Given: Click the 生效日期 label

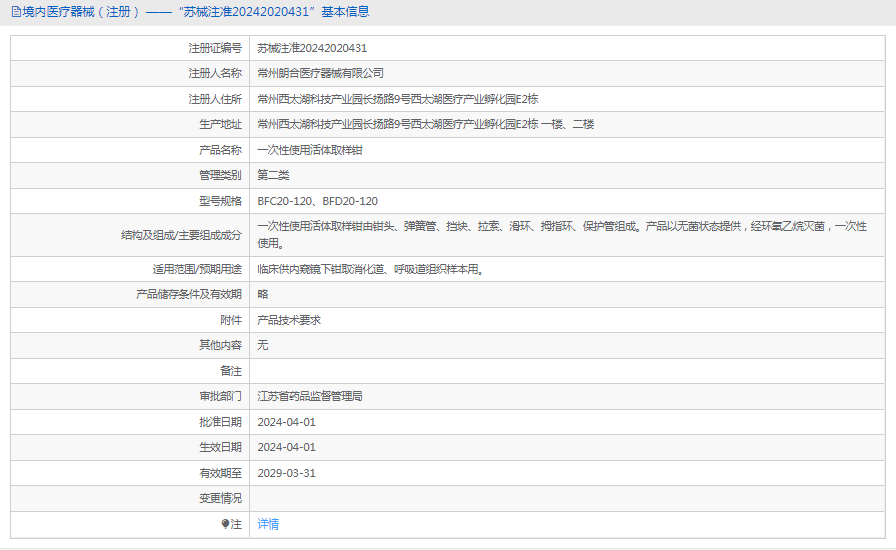Looking at the screenshot, I should [x=220, y=447].
